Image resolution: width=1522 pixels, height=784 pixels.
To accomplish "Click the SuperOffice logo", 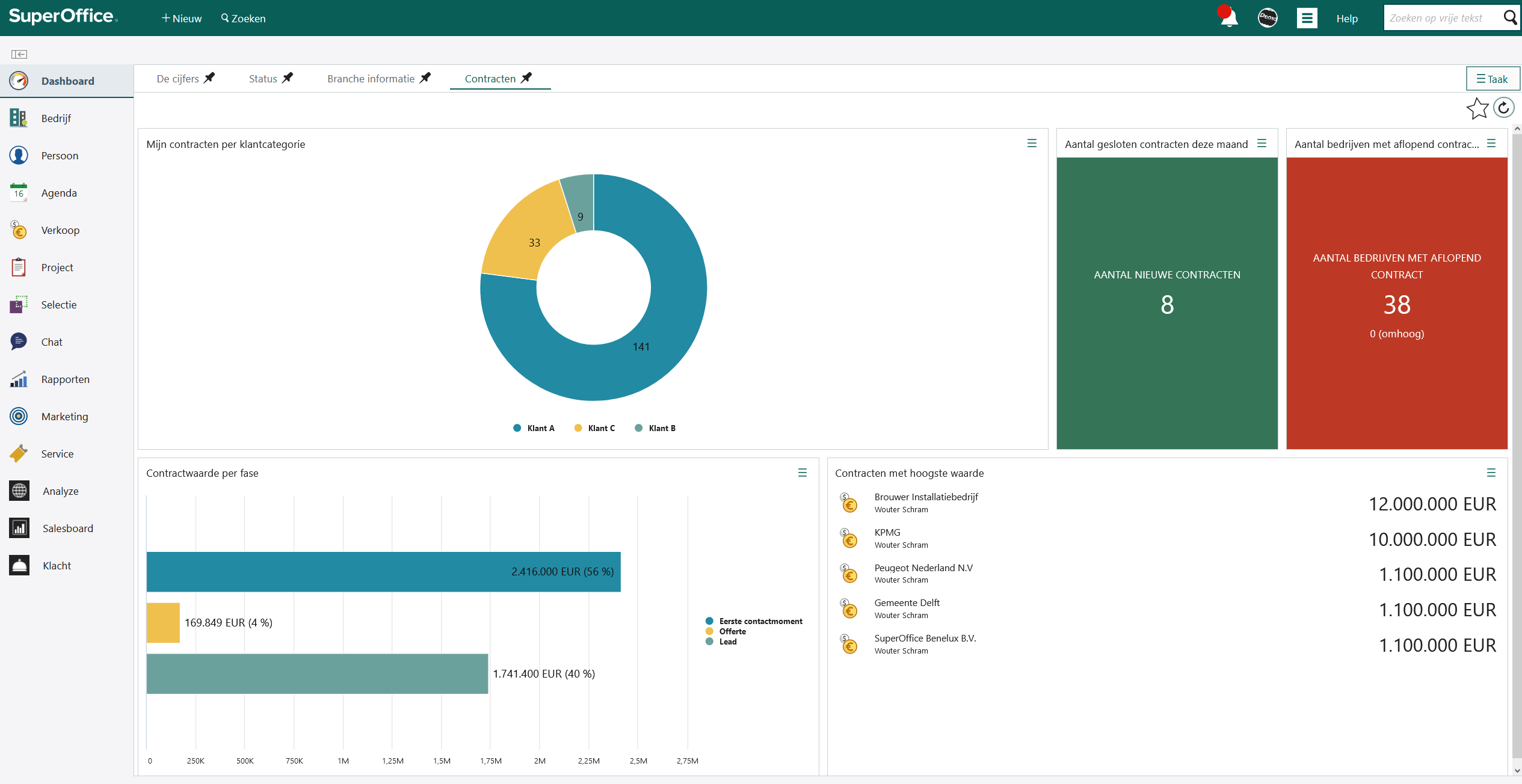I will pos(63,16).
